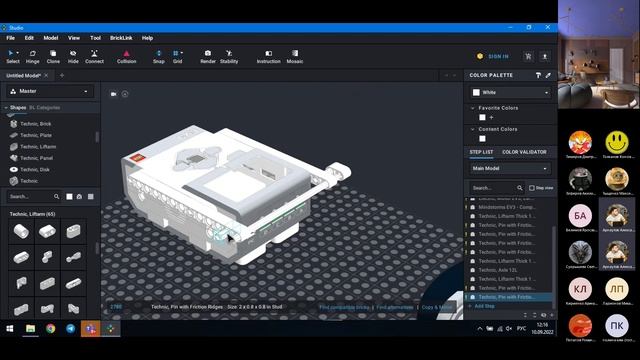This screenshot has width=640, height=360.
Task: Add a new model tab with plus
Action: 62,76
